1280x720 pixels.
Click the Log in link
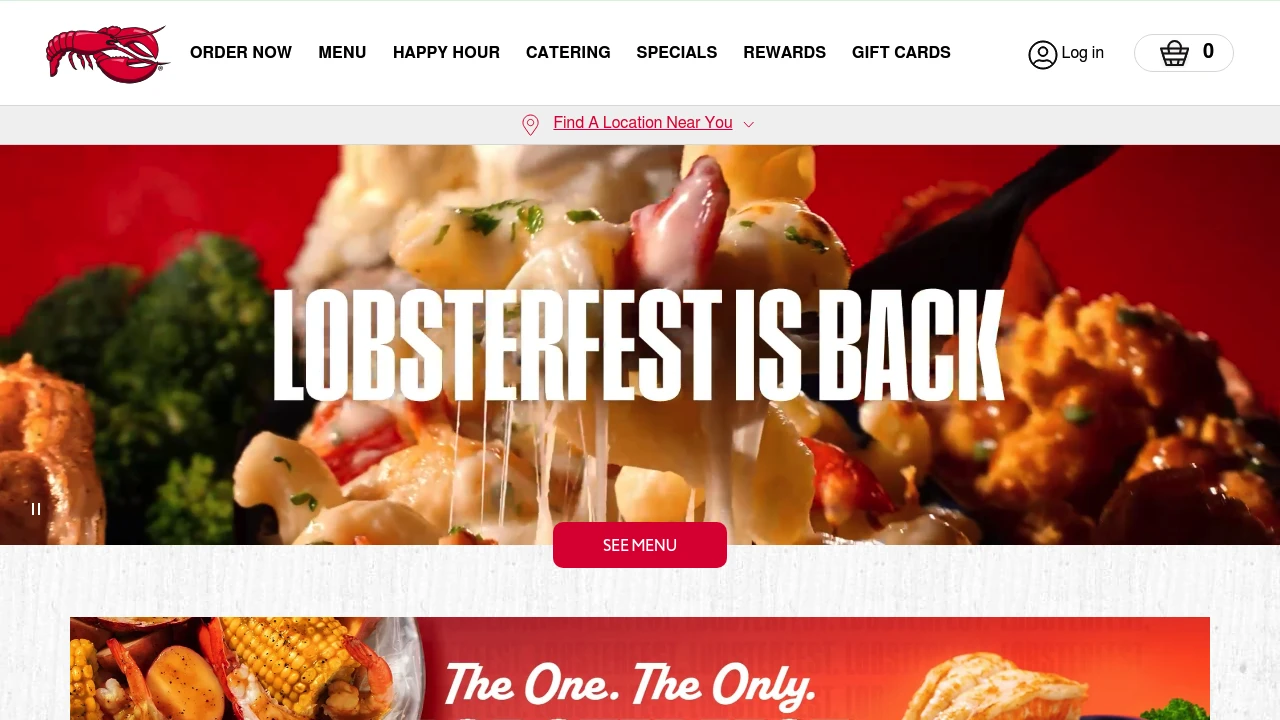point(1083,53)
